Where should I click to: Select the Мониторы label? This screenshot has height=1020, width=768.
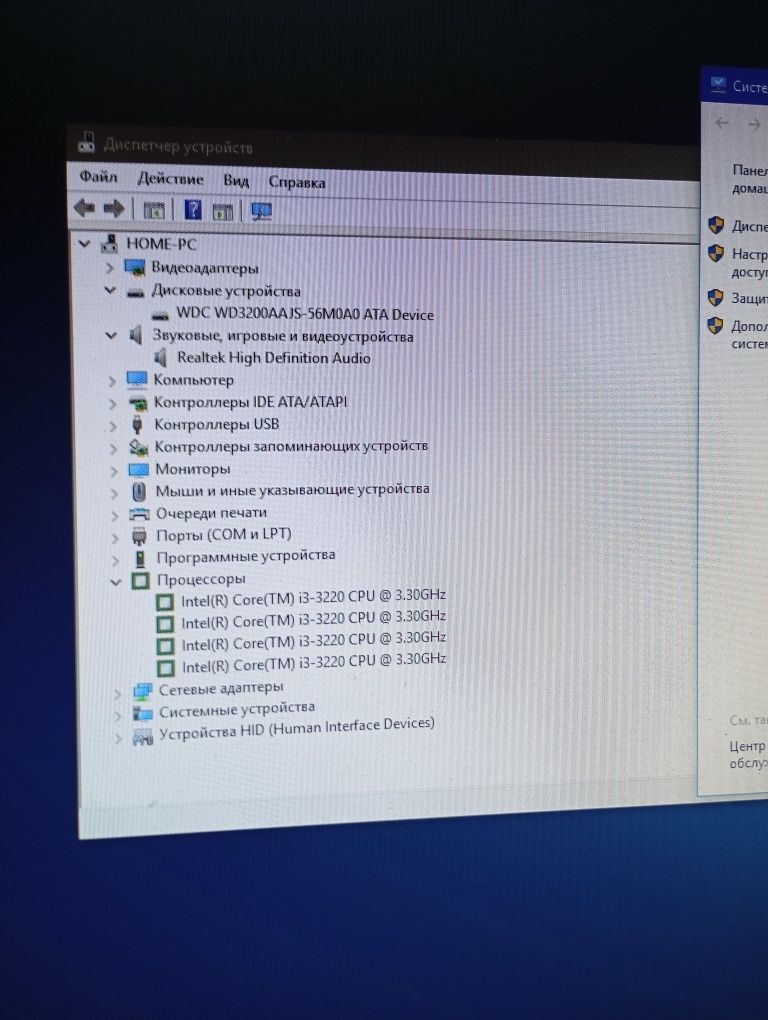pos(192,469)
